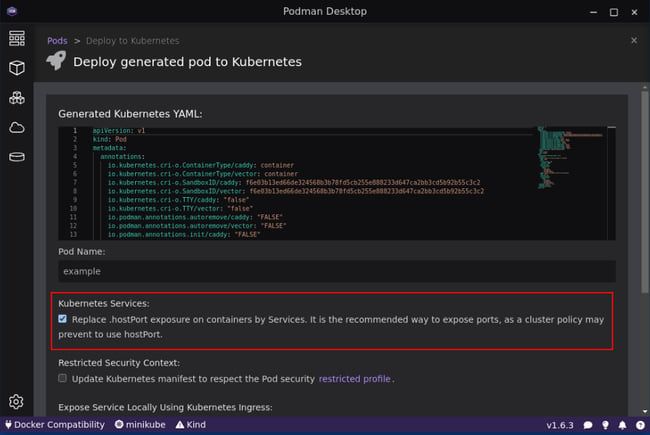Open the Dashboard from the sidebar
The height and width of the screenshot is (435, 650).
pyautogui.click(x=16, y=39)
